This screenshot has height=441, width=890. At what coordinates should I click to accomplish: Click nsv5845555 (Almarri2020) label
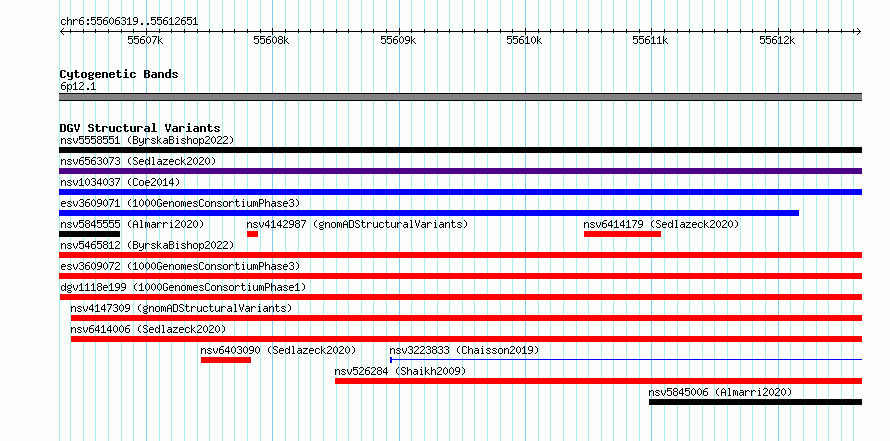[x=132, y=224]
